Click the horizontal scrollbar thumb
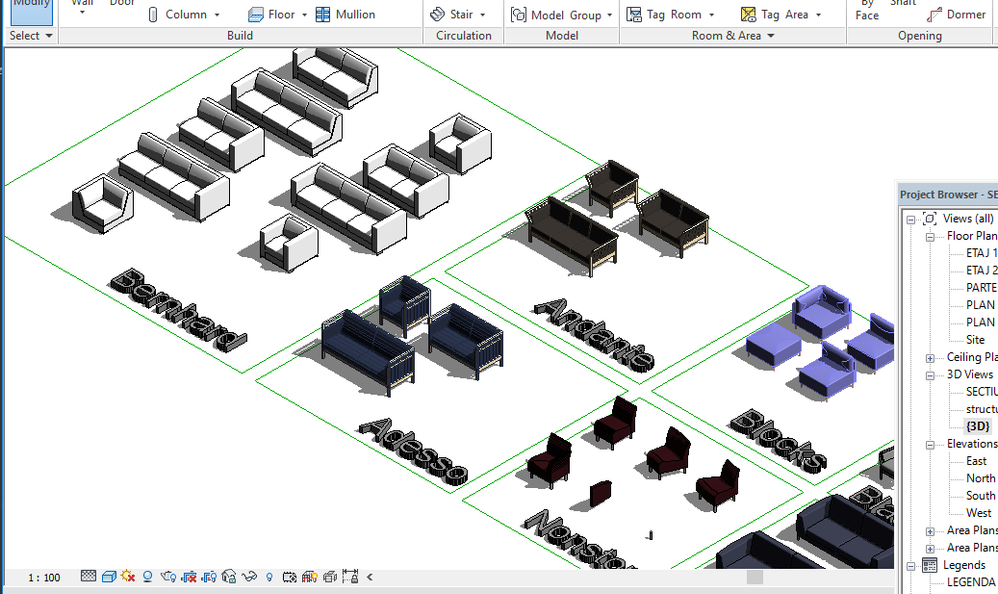 pos(755,577)
